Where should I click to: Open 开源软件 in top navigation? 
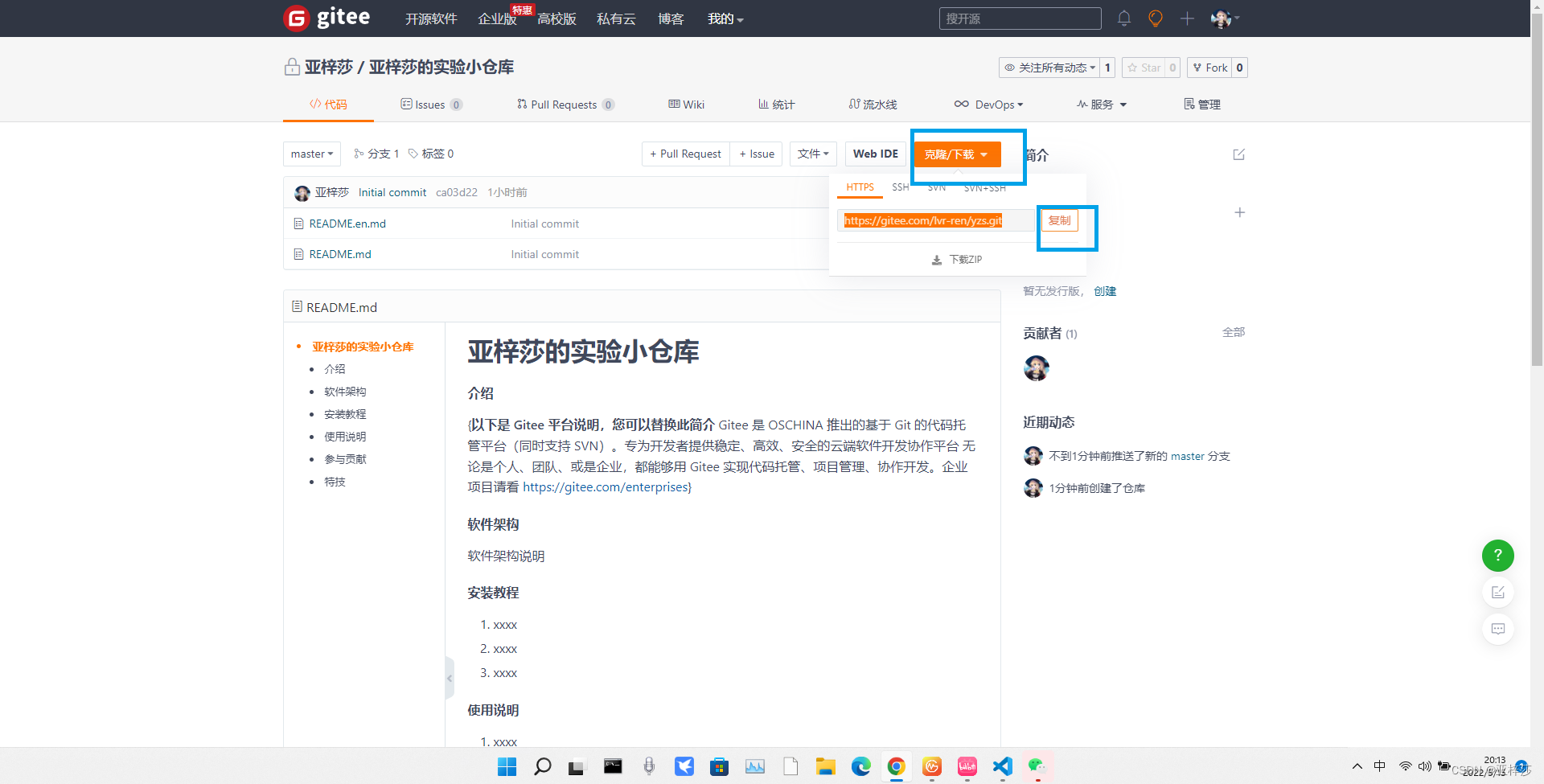pos(431,18)
